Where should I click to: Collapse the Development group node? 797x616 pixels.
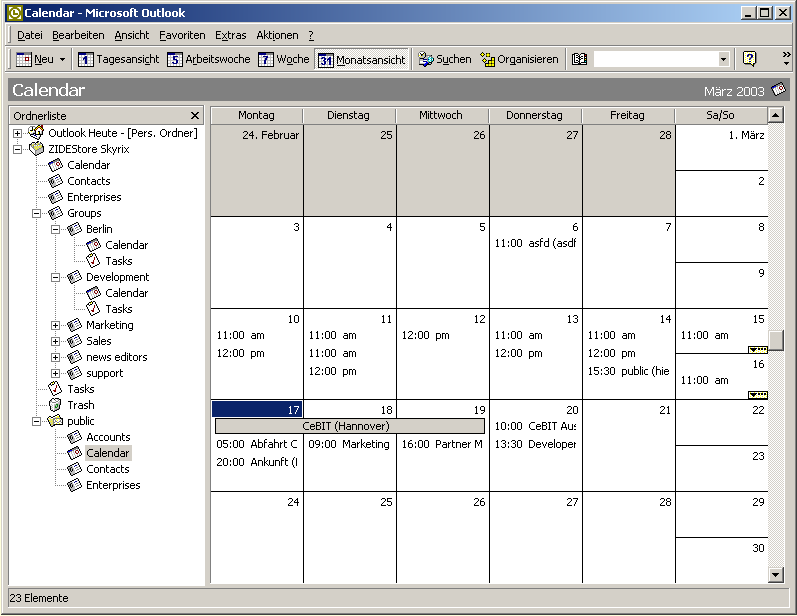[55, 278]
